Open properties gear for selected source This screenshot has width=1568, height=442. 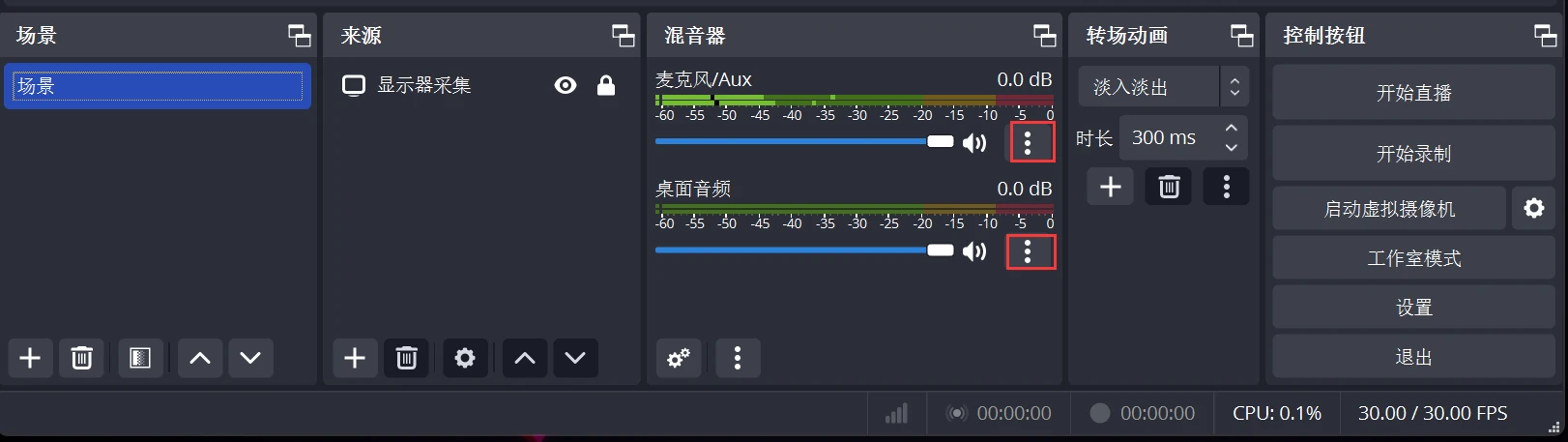(465, 358)
